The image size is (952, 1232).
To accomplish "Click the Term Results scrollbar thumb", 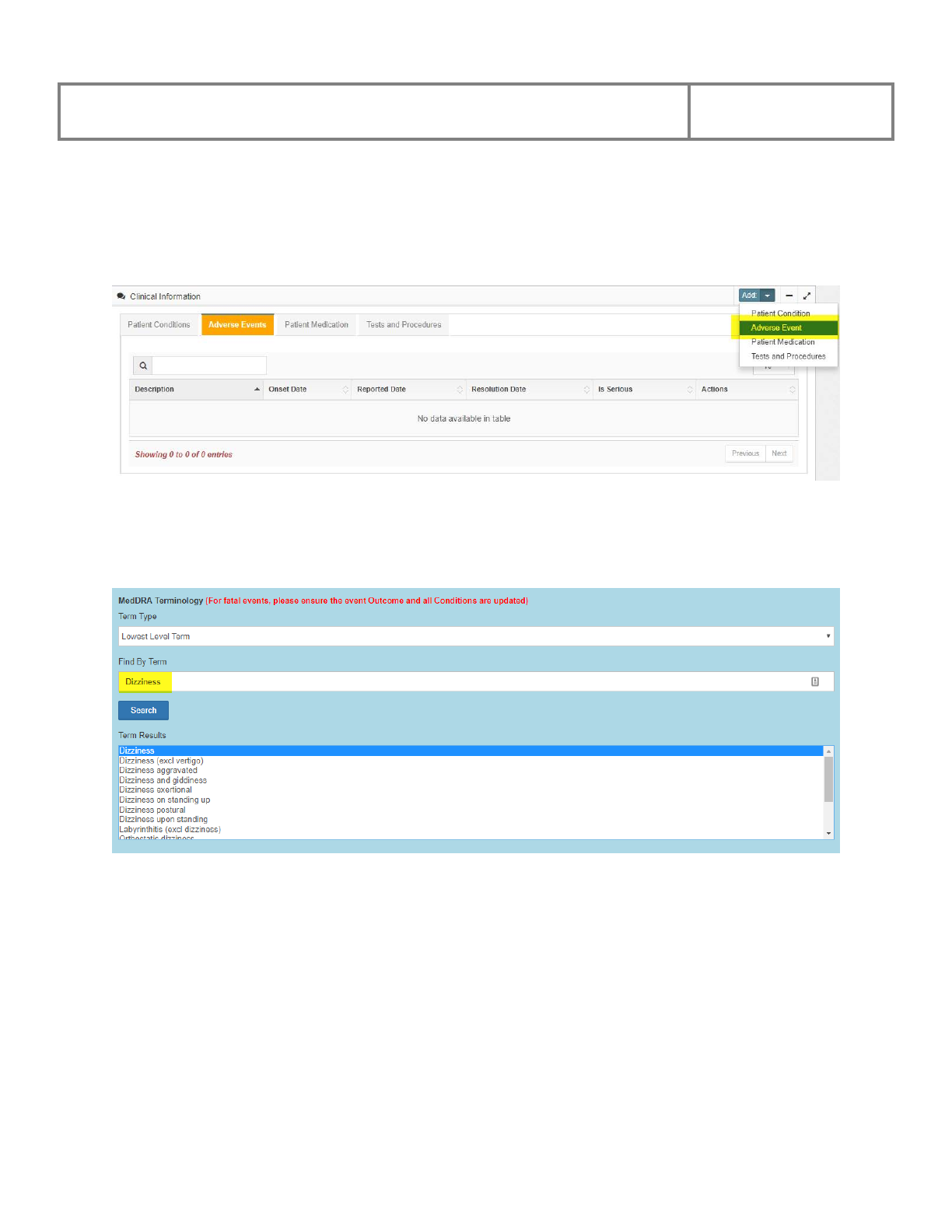I will [828, 779].
